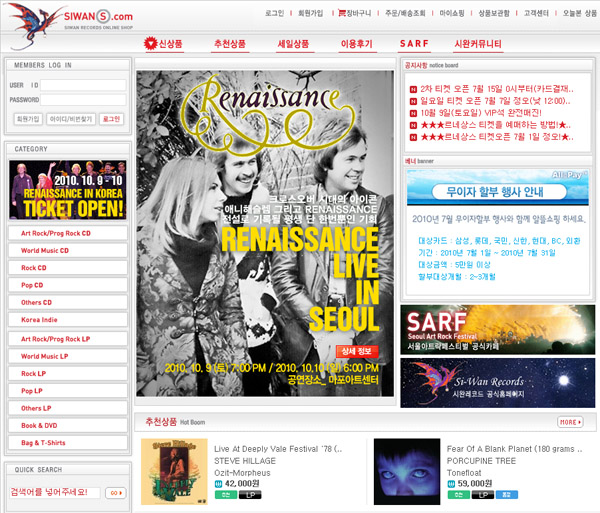
Task: Click price icon next to 59,000원
Action: click(x=451, y=484)
